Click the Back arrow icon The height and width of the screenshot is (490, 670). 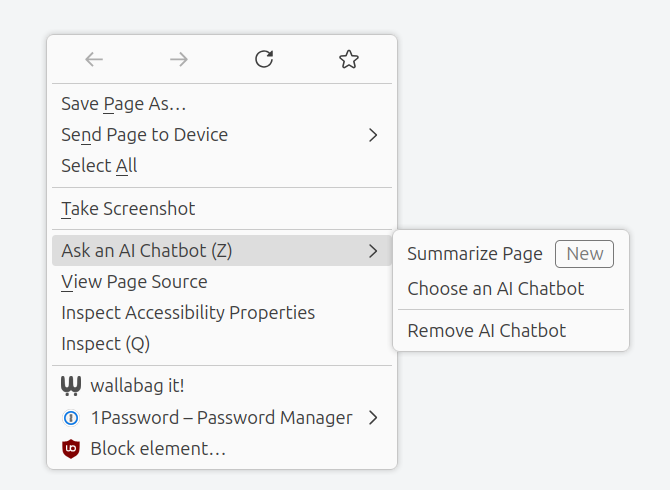point(94,60)
